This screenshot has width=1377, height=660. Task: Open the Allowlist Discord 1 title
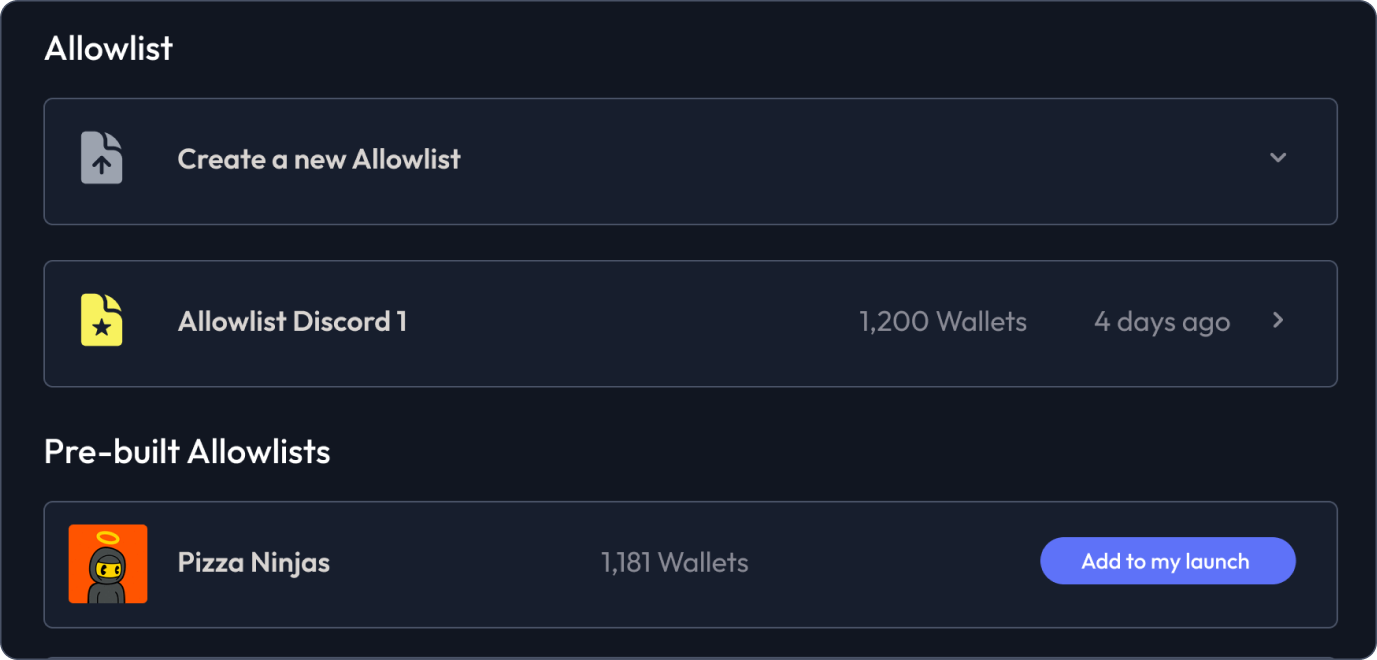[x=292, y=322]
